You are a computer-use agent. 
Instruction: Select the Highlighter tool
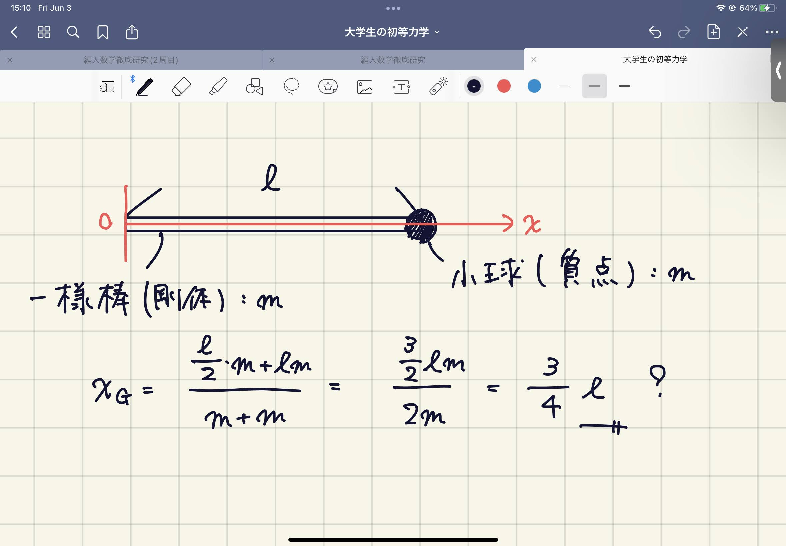point(218,86)
